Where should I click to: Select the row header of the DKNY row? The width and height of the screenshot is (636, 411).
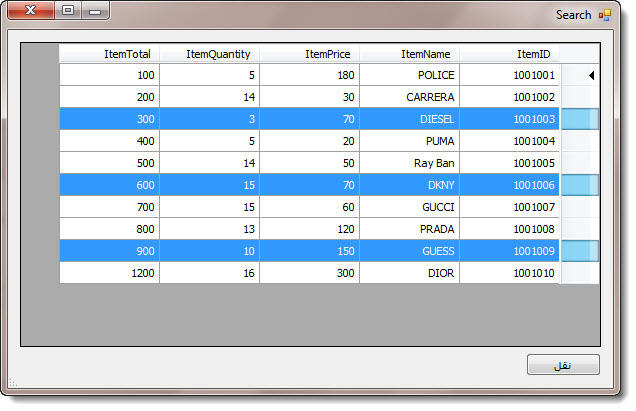point(580,185)
